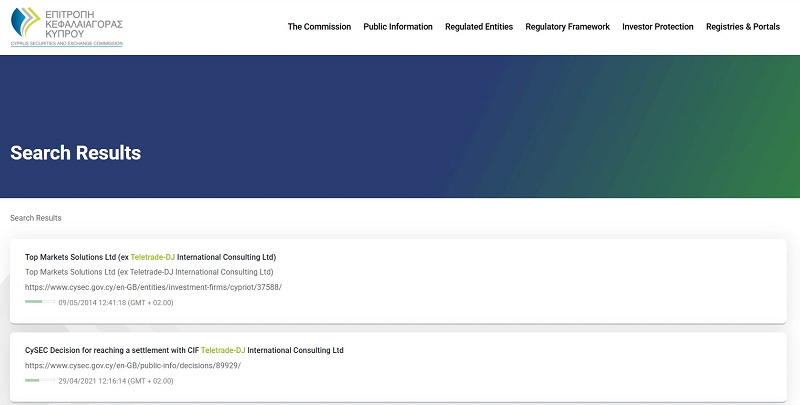Open the Regulatory Framework menu

[567, 27]
